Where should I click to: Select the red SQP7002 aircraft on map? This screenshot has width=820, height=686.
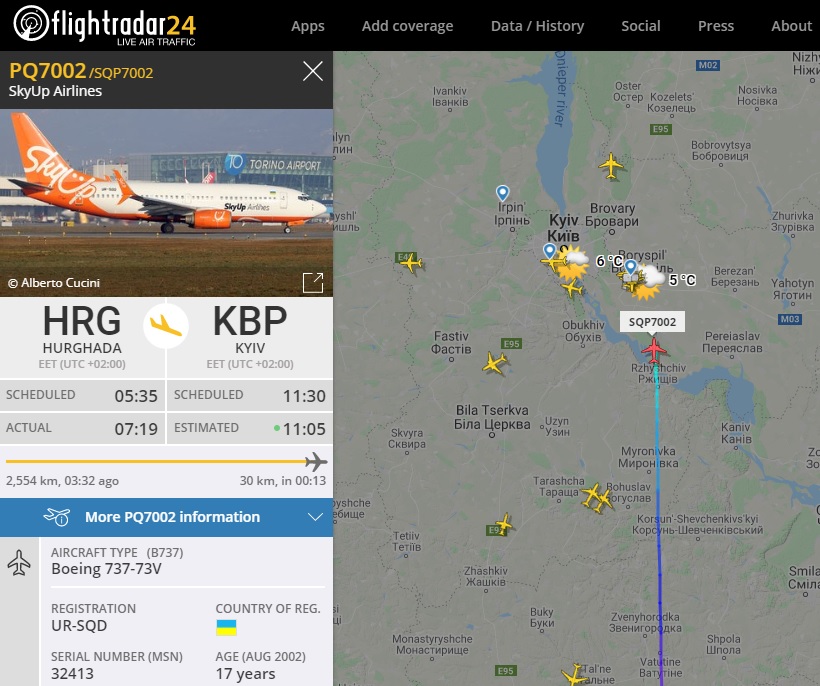point(654,350)
